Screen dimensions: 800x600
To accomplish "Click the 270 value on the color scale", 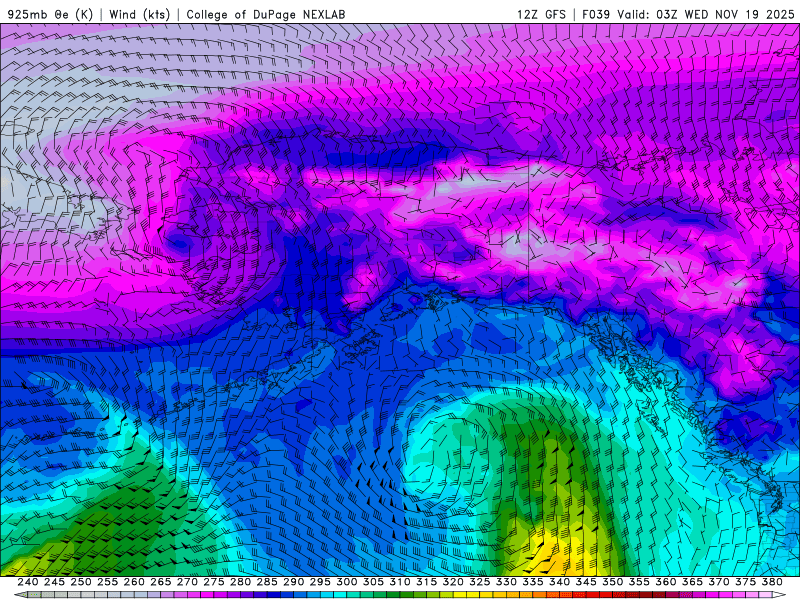I will coord(187,582).
